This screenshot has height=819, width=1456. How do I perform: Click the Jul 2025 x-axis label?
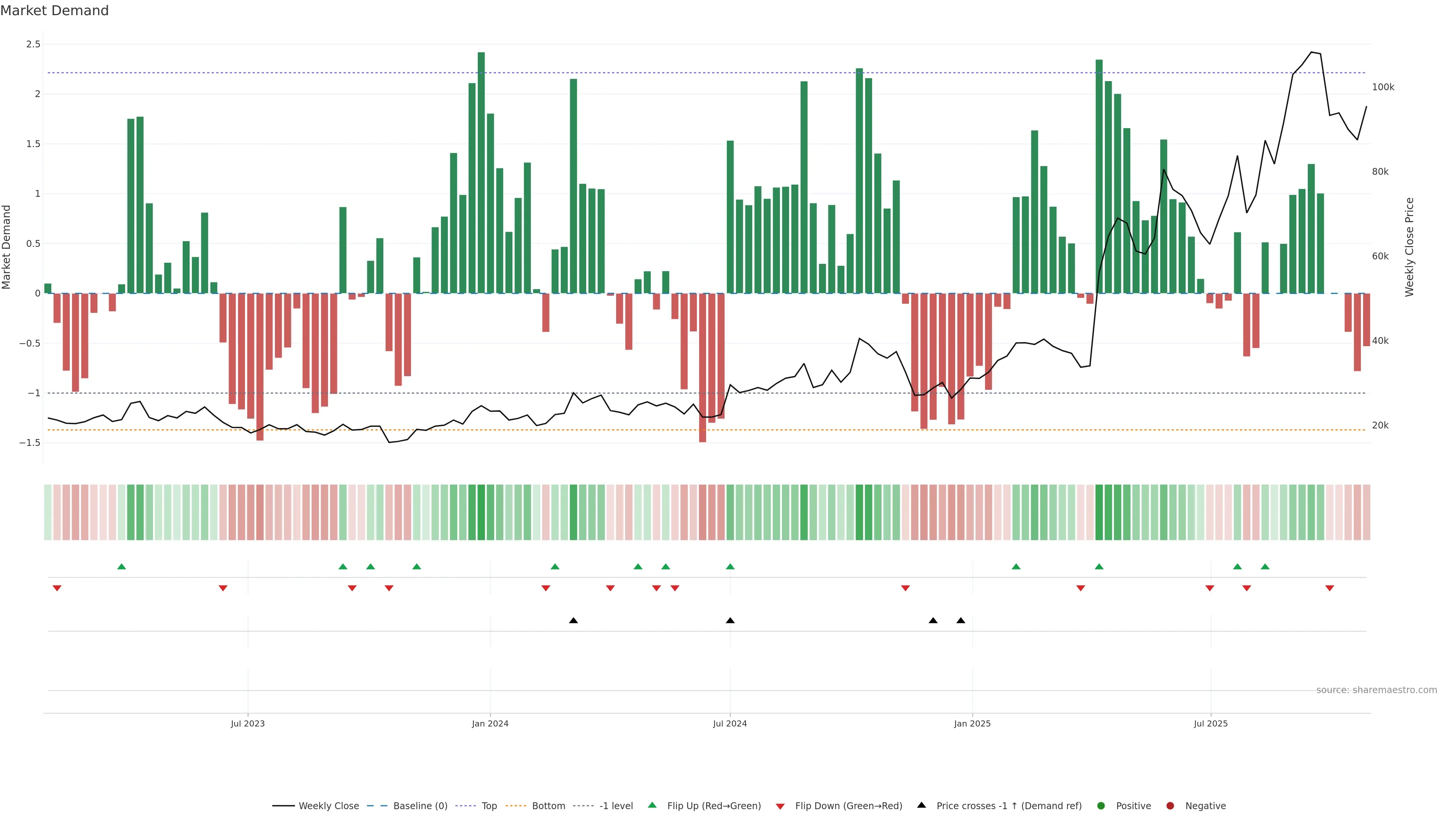[x=1210, y=723]
